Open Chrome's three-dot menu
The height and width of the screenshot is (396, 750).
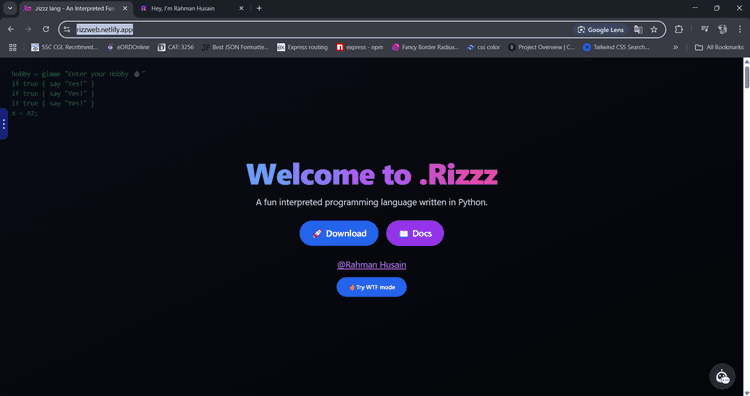[739, 30]
